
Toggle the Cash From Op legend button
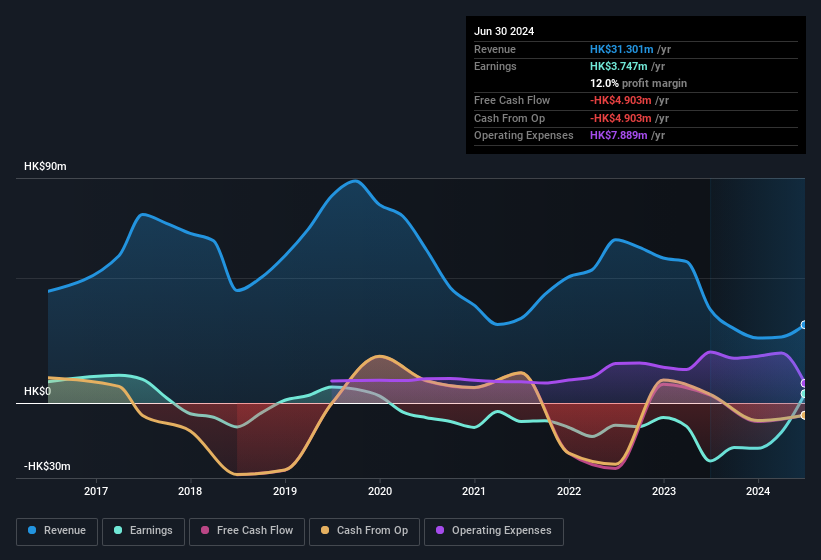364,531
